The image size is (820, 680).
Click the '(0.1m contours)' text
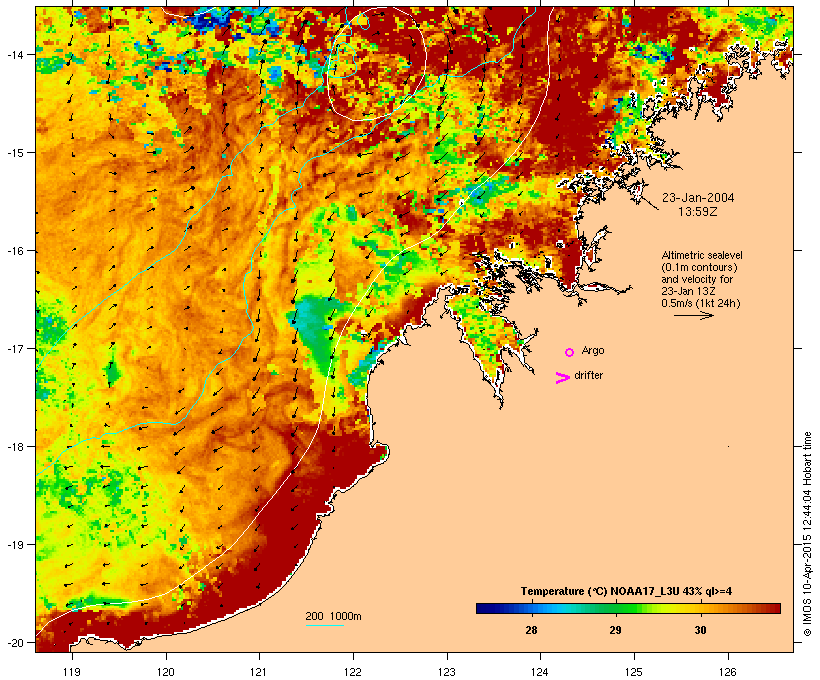pyautogui.click(x=699, y=267)
